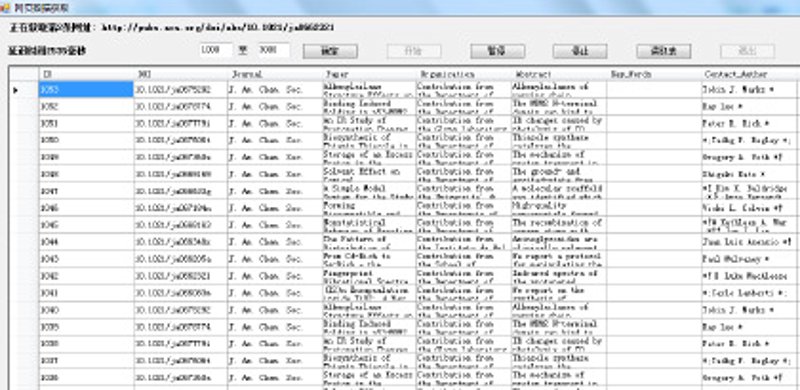Click Abstract cell 'A molecular scaffold' in row 1047

(x=559, y=191)
